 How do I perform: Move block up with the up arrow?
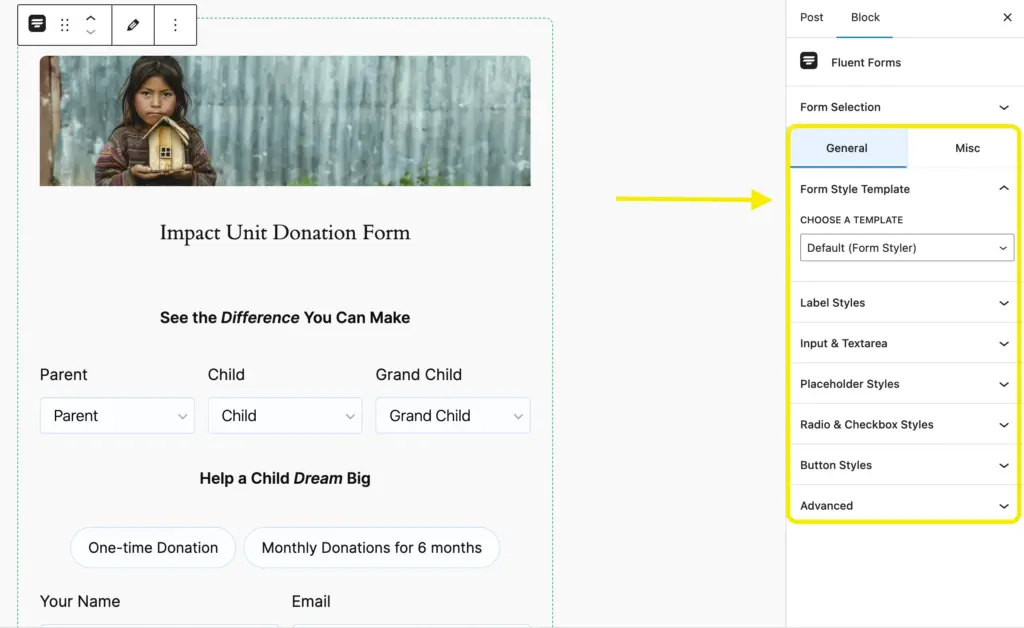91,18
